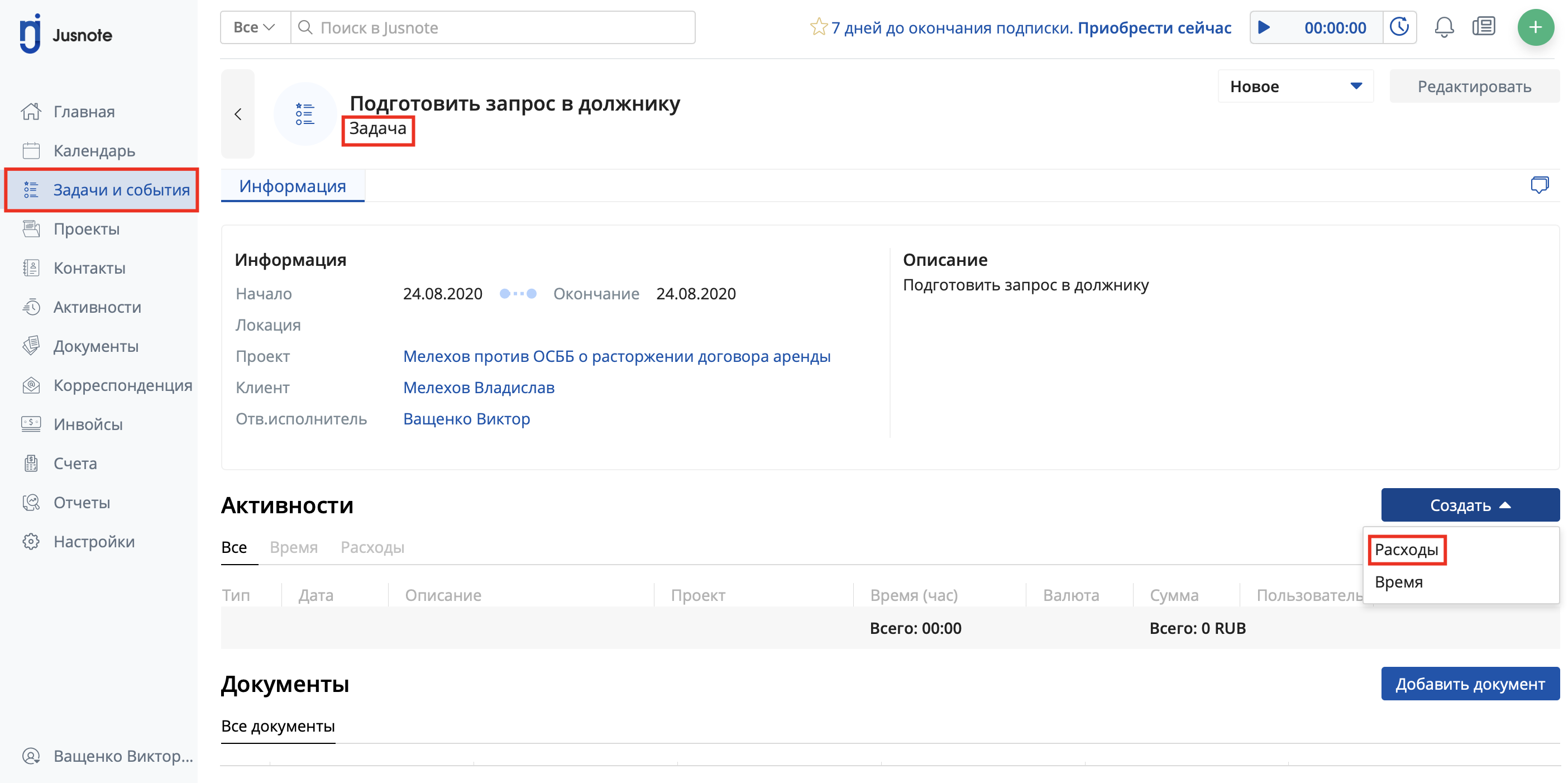Click the user profile avatar icon
The width and height of the screenshot is (1568, 783).
tap(31, 755)
